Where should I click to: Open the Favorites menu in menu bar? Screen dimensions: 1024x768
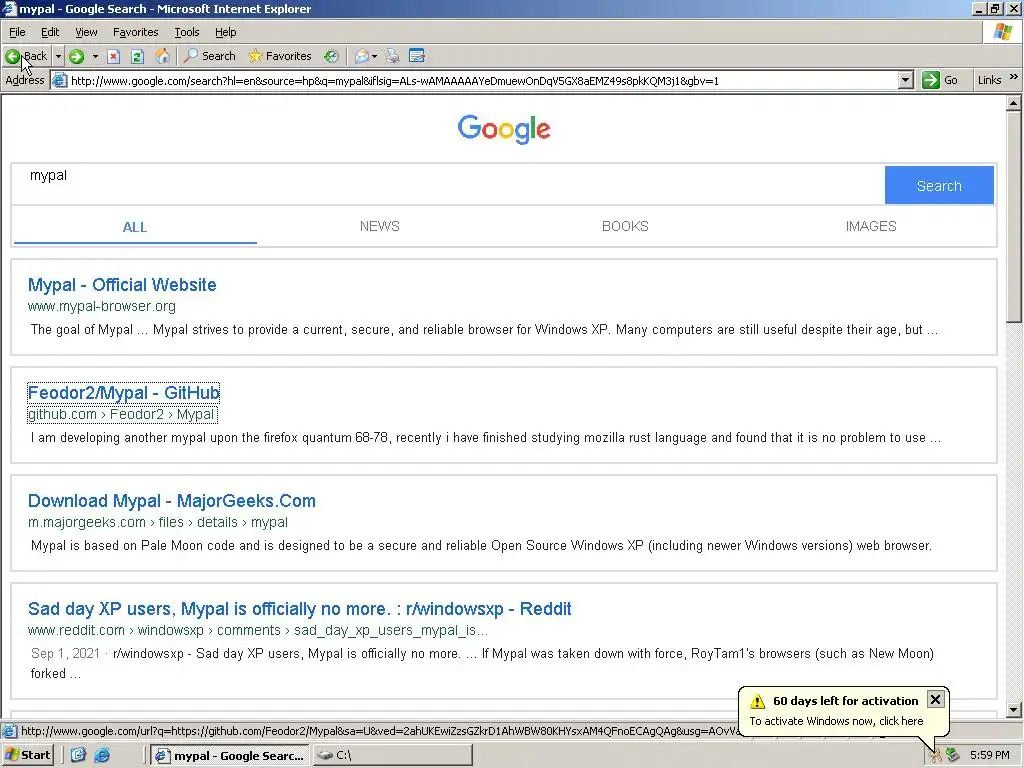point(135,32)
